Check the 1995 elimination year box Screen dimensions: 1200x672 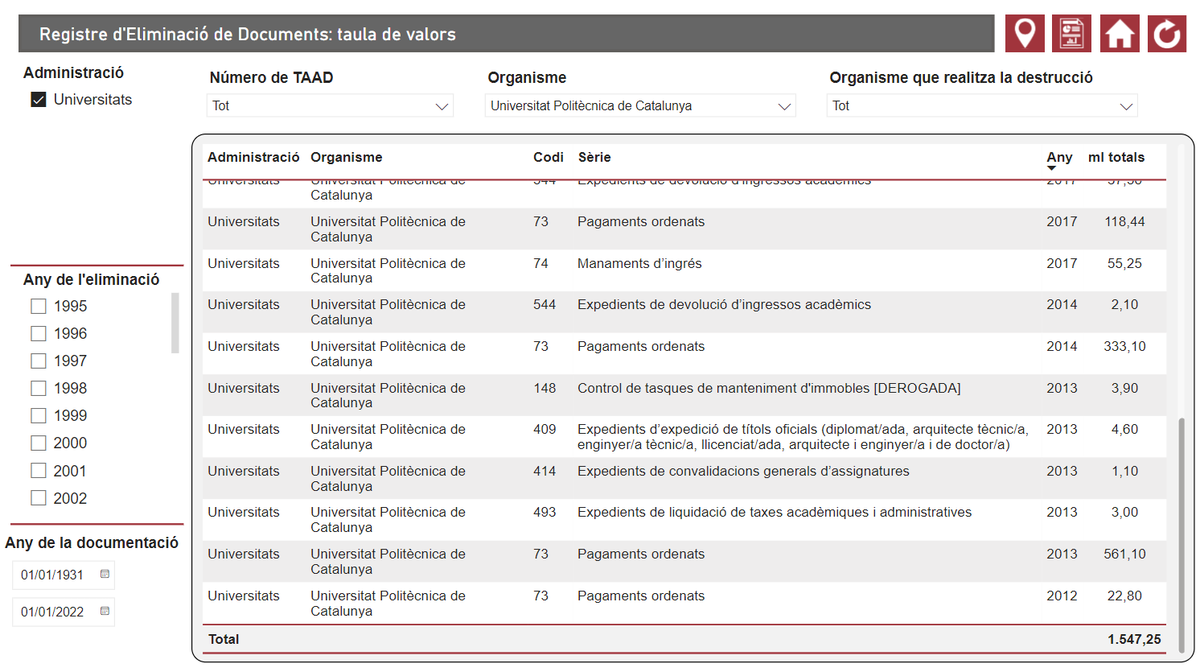pos(39,306)
